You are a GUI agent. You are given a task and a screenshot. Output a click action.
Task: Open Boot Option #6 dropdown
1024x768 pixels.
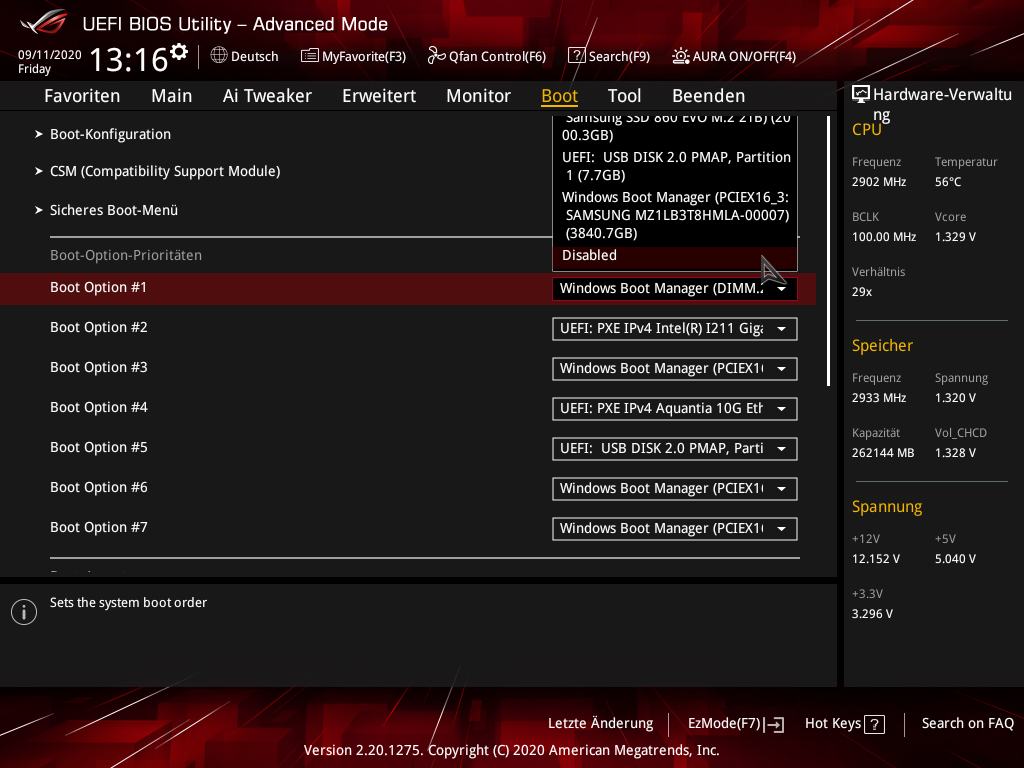[x=675, y=488]
